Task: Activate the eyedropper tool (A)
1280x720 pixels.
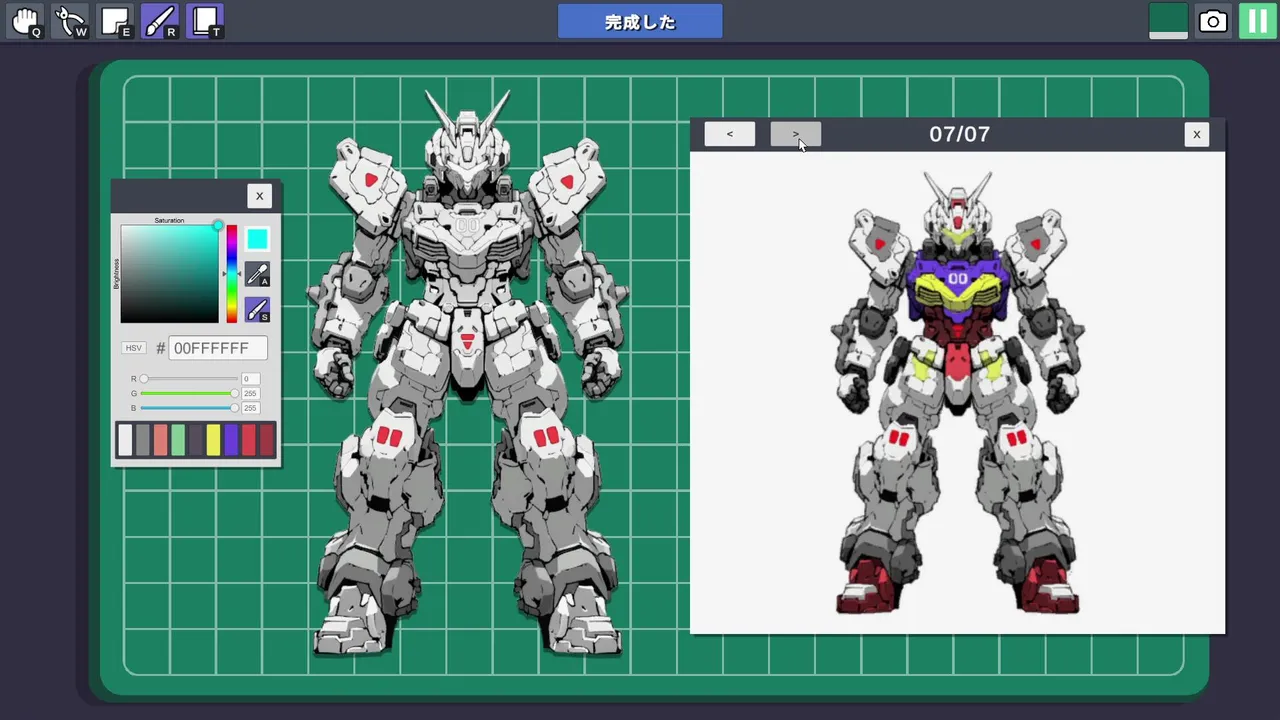Action: coord(257,274)
